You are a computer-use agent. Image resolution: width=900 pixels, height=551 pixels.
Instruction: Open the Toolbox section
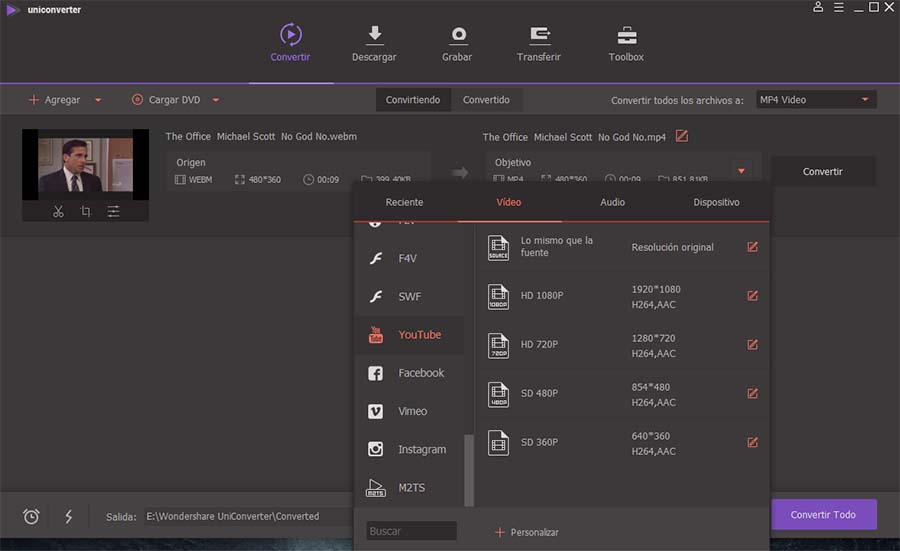(626, 44)
